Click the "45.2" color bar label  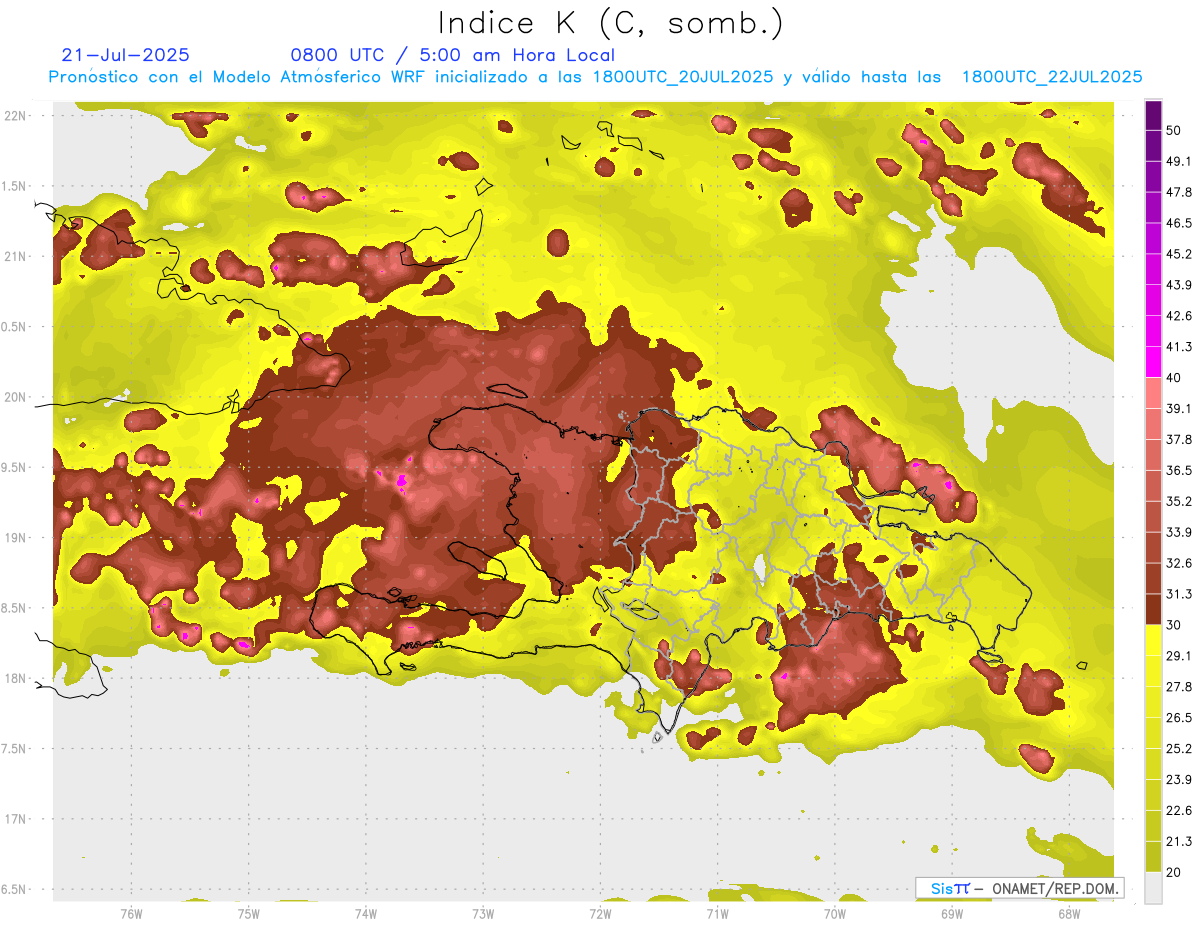(x=1179, y=254)
